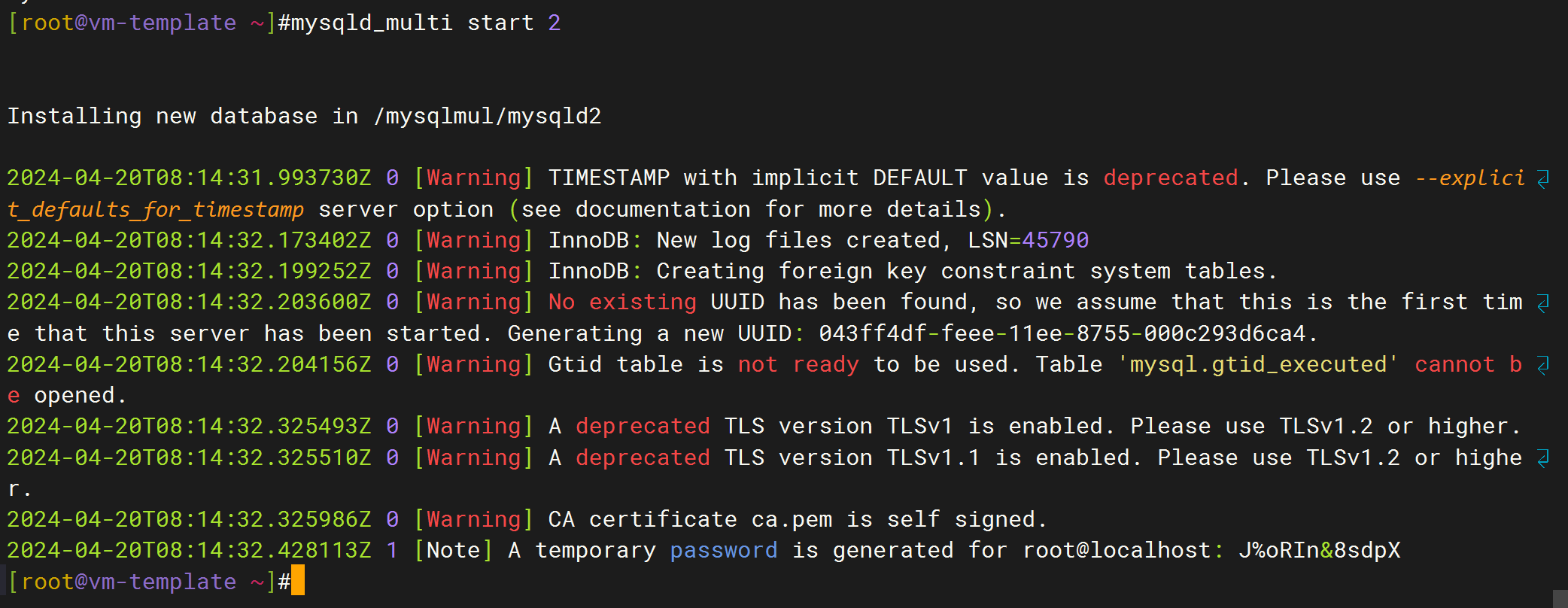1568x608 pixels.
Task: Click the italic 't_defaults_for_timestamp' option text
Action: coord(156,209)
